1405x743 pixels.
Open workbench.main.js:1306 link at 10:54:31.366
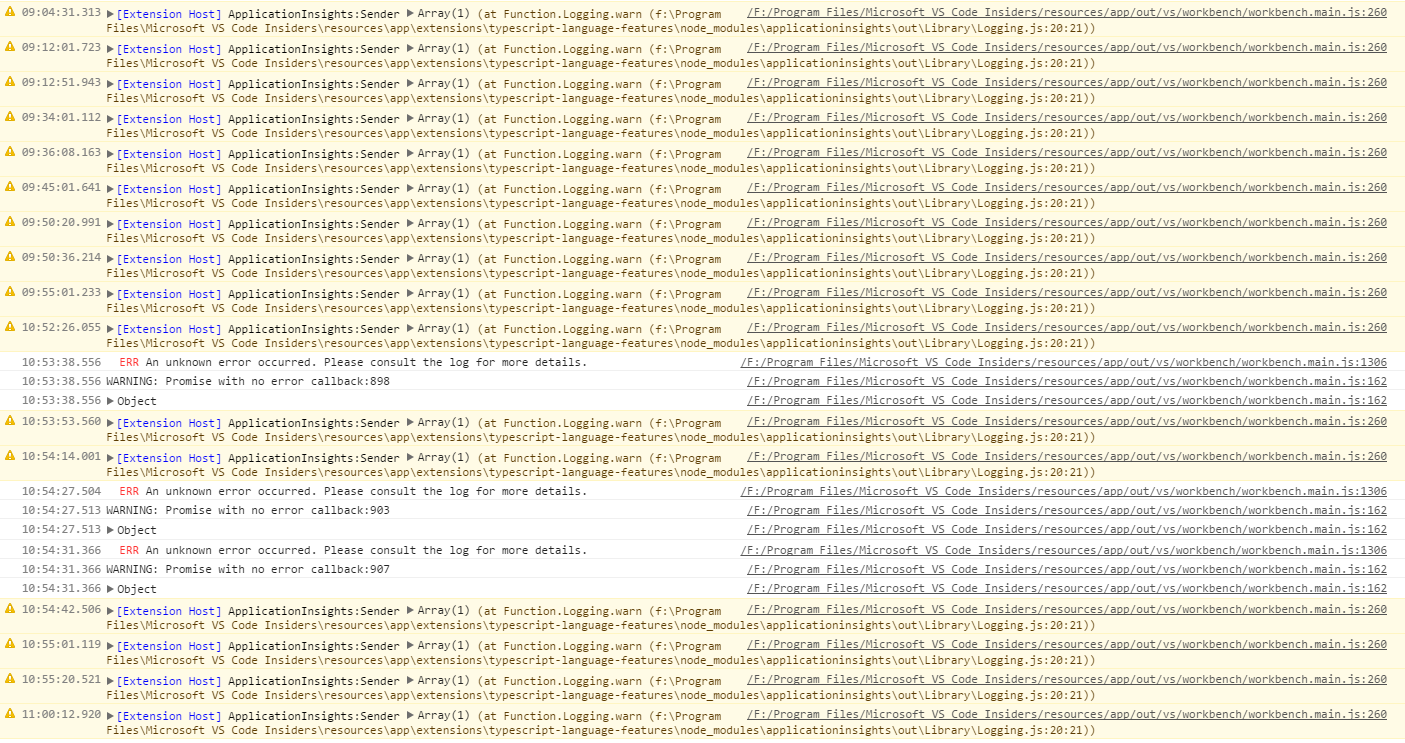[1064, 550]
